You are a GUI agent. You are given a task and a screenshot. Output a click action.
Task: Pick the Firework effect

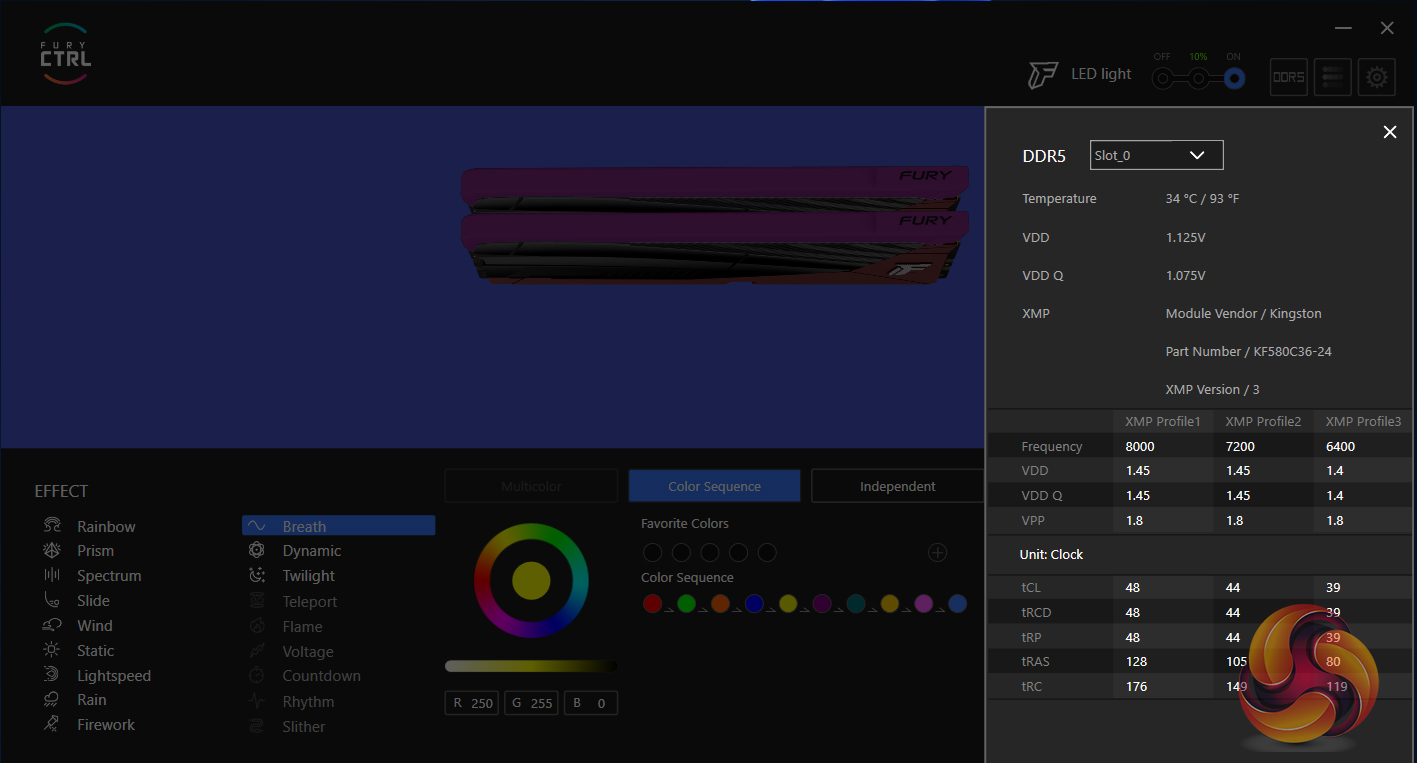(x=105, y=725)
